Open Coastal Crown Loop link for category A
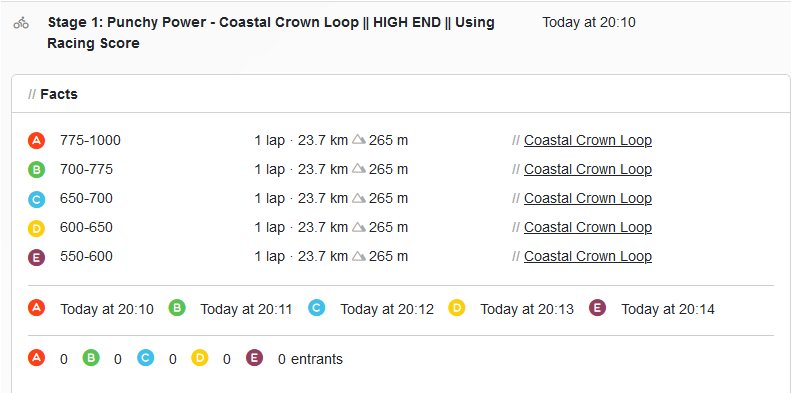This screenshot has width=791, height=393. click(588, 140)
